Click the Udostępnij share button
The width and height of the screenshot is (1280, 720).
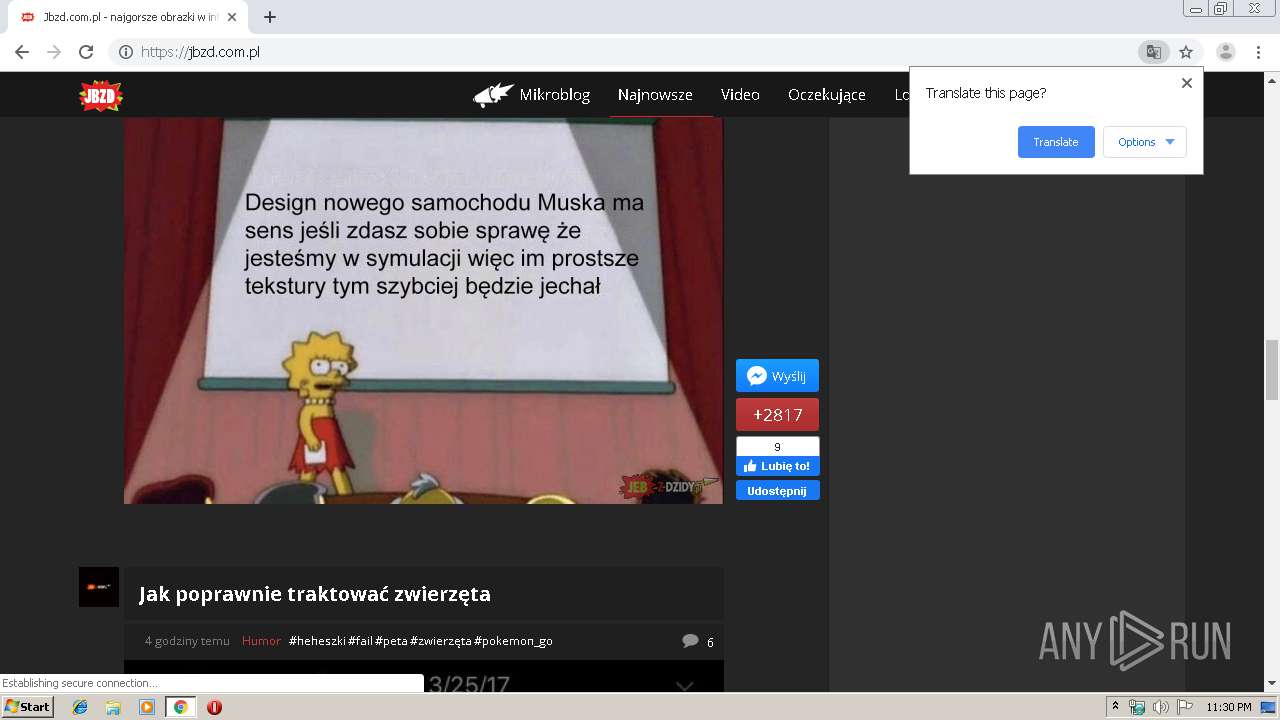point(777,491)
